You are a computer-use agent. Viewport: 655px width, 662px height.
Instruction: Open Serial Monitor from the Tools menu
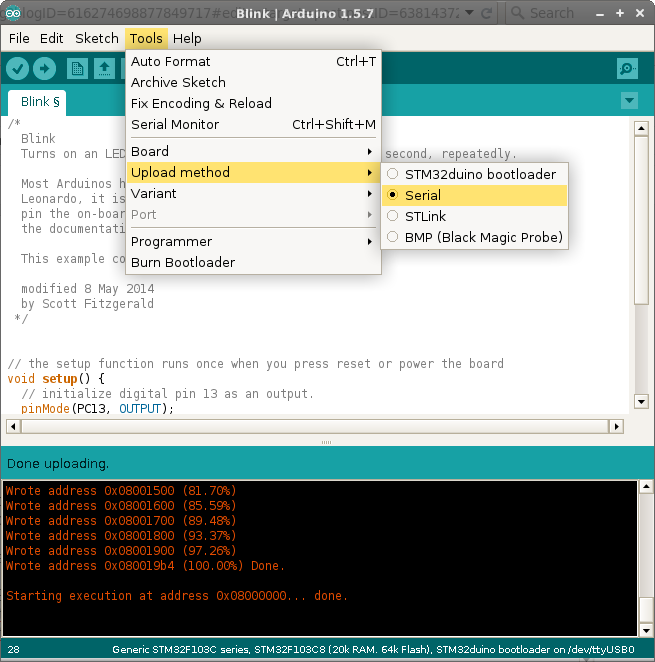pyautogui.click(x=253, y=125)
